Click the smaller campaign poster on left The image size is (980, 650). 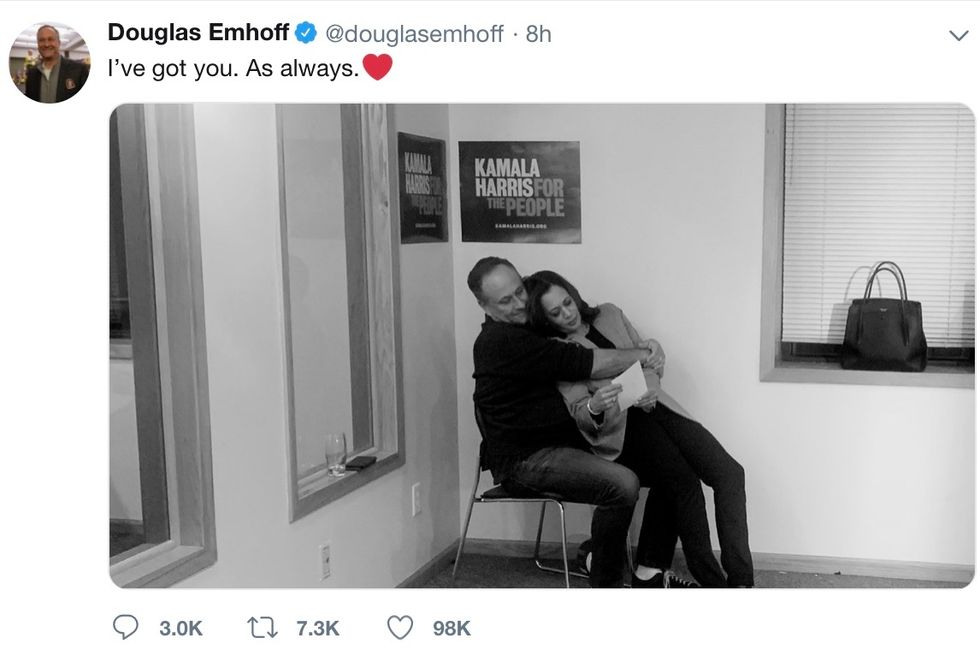[x=422, y=187]
